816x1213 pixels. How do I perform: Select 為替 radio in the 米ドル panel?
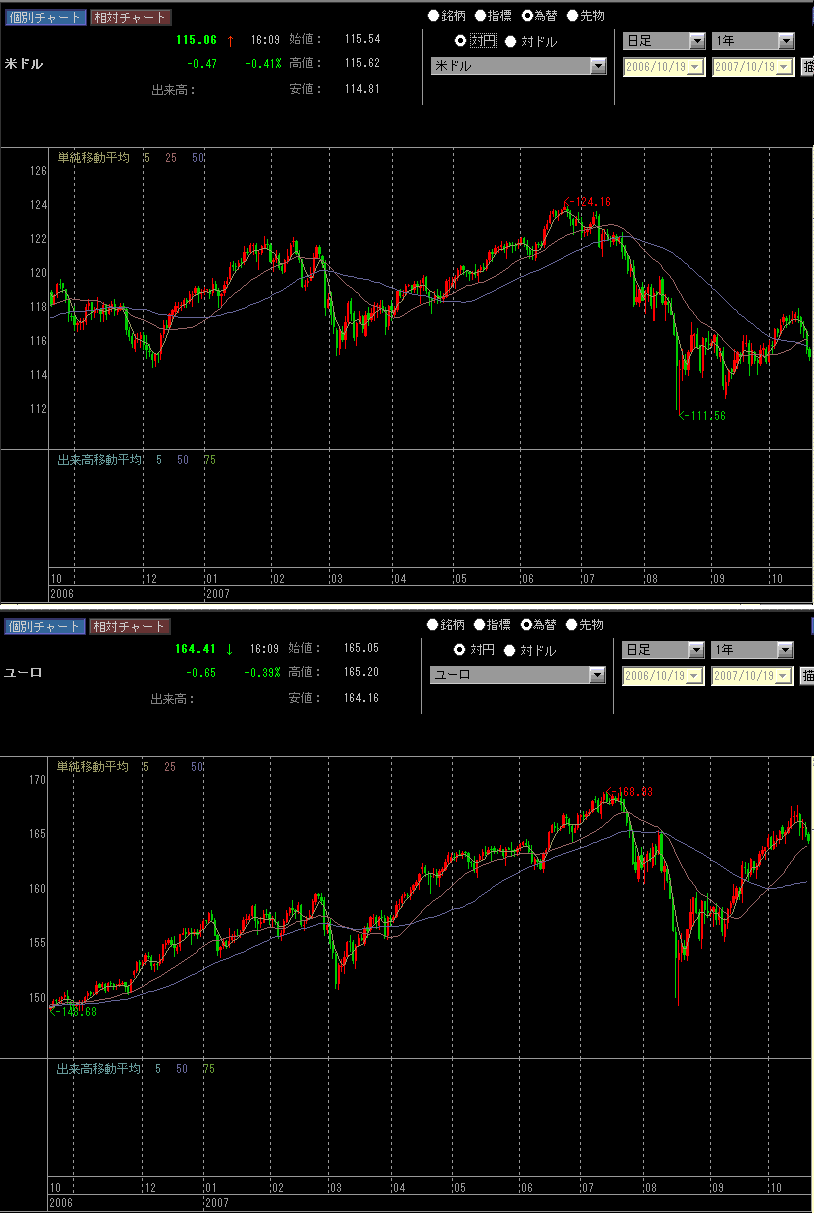pyautogui.click(x=527, y=16)
